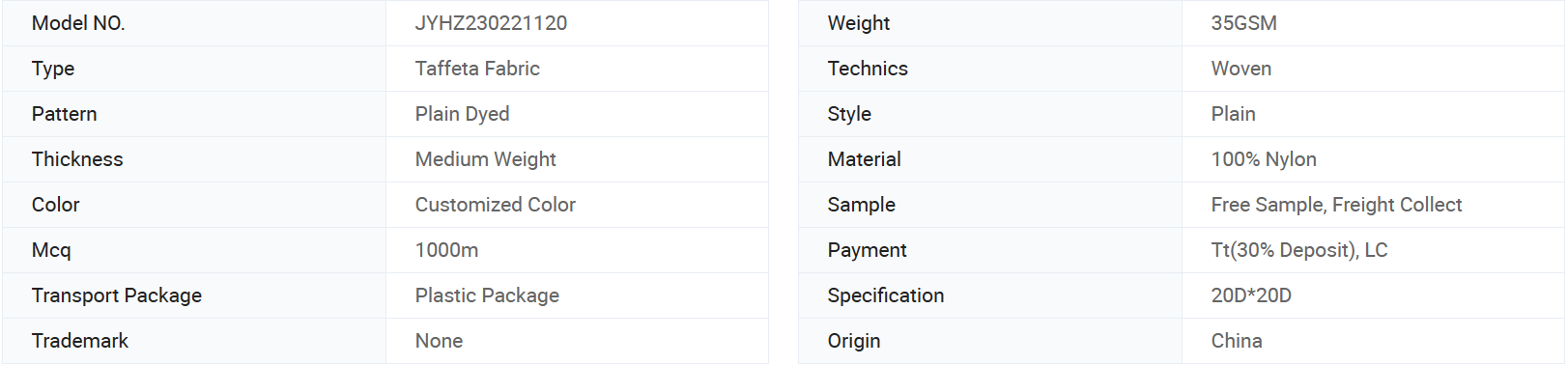
Task: Click the Transport Package label
Action: pos(116,295)
